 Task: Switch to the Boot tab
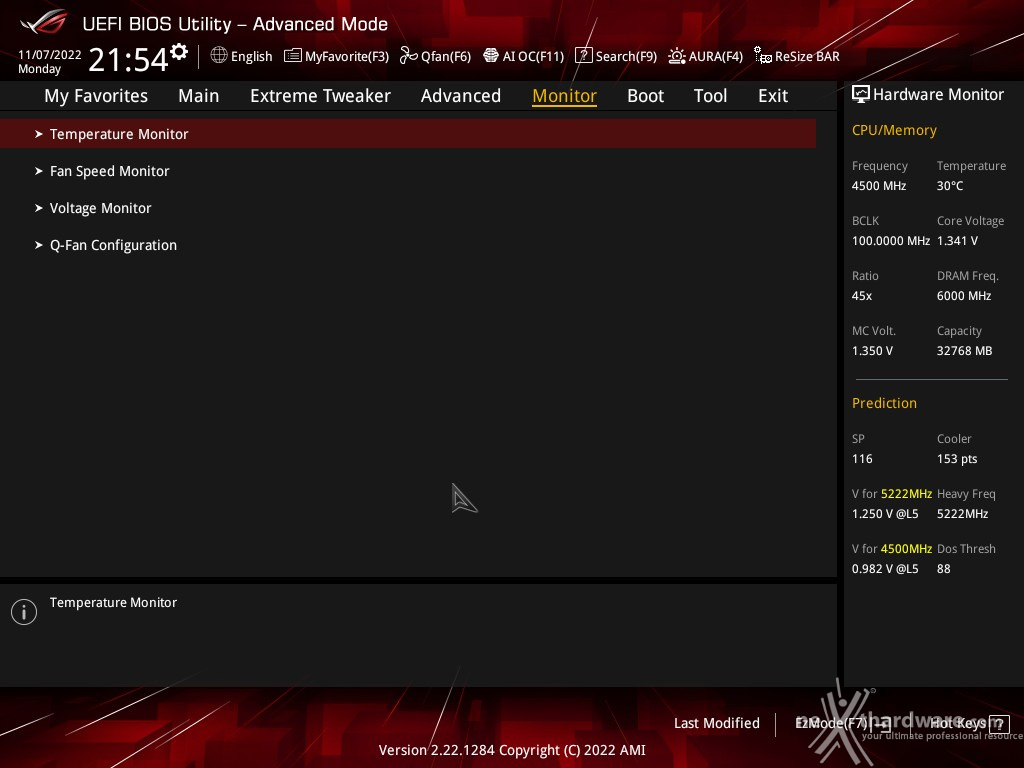(x=645, y=96)
